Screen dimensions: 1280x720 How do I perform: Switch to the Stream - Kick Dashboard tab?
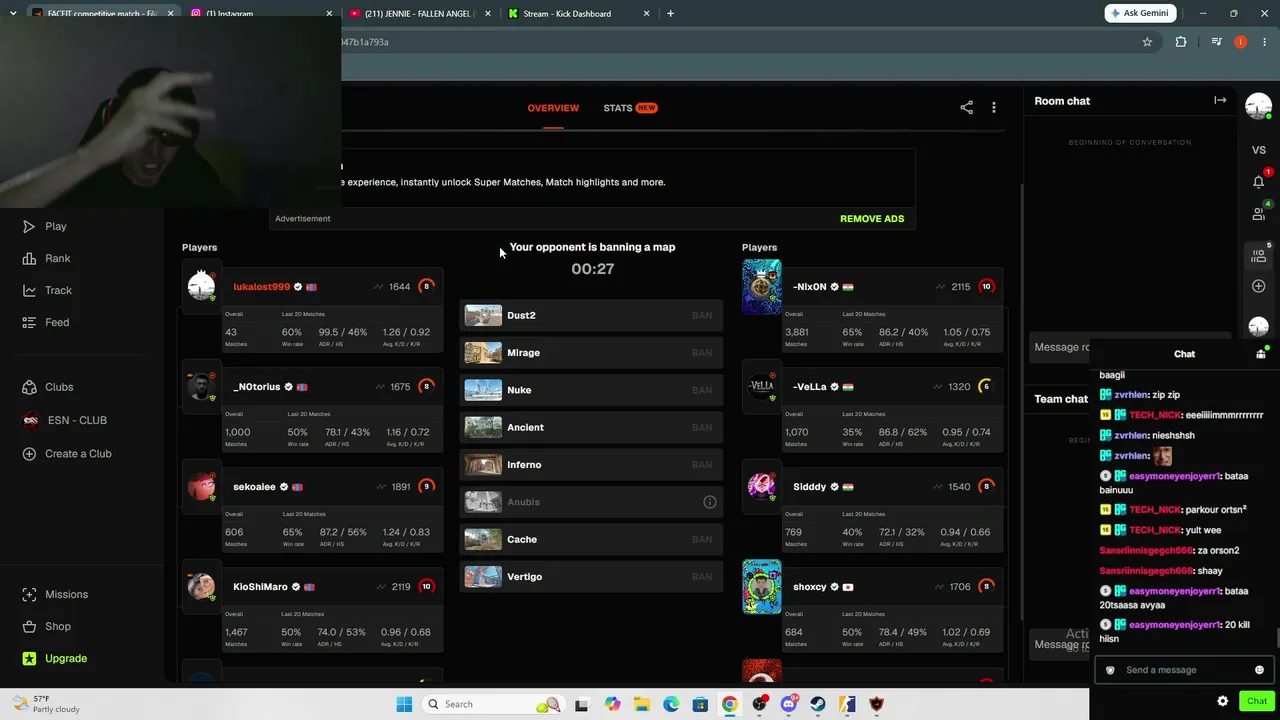[579, 14]
